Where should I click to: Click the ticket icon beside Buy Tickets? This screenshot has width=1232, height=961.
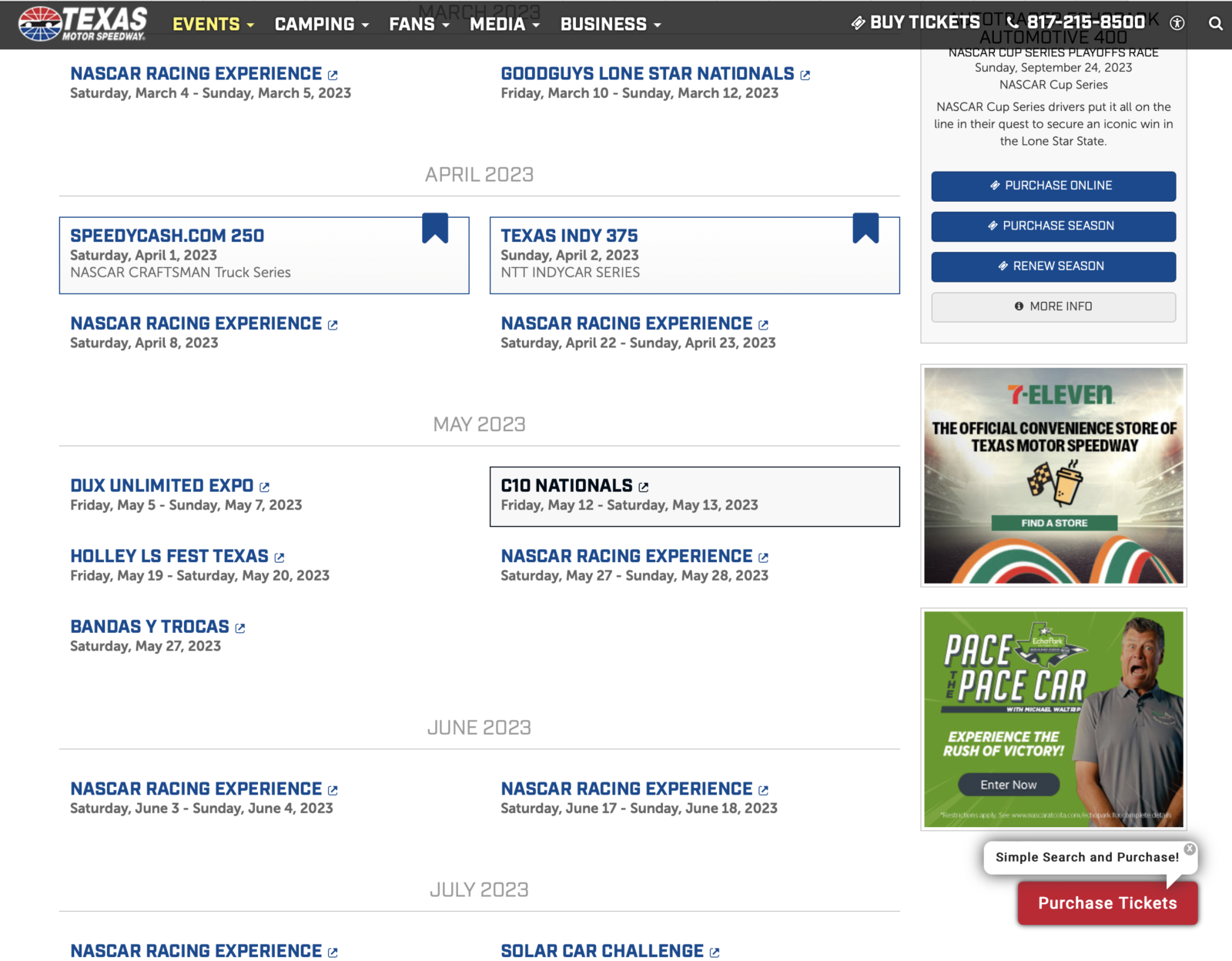click(x=858, y=23)
